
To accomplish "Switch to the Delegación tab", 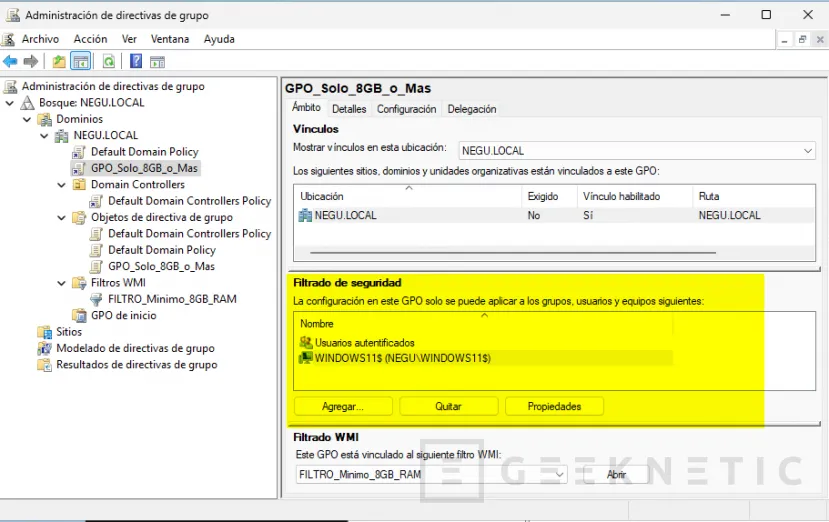I will pyautogui.click(x=471, y=109).
